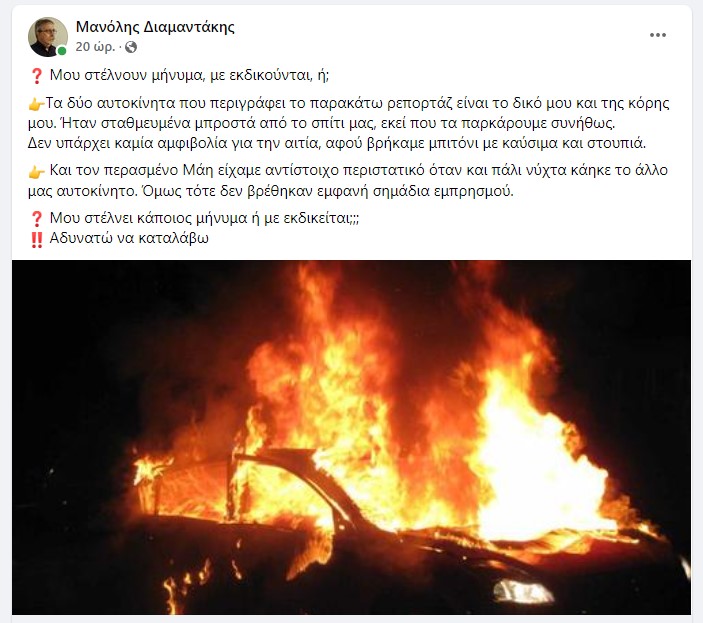Image resolution: width=703 pixels, height=623 pixels.
Task: Click the double exclamation mark emoji
Action: click(x=36, y=239)
